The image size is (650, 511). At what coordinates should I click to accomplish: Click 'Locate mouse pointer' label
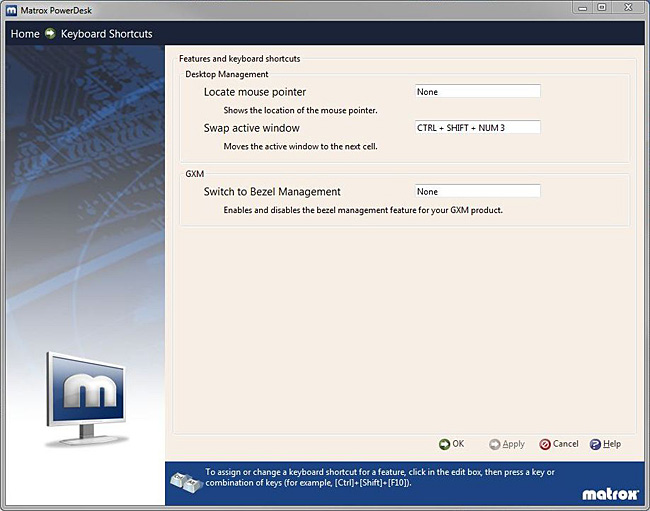[x=255, y=92]
